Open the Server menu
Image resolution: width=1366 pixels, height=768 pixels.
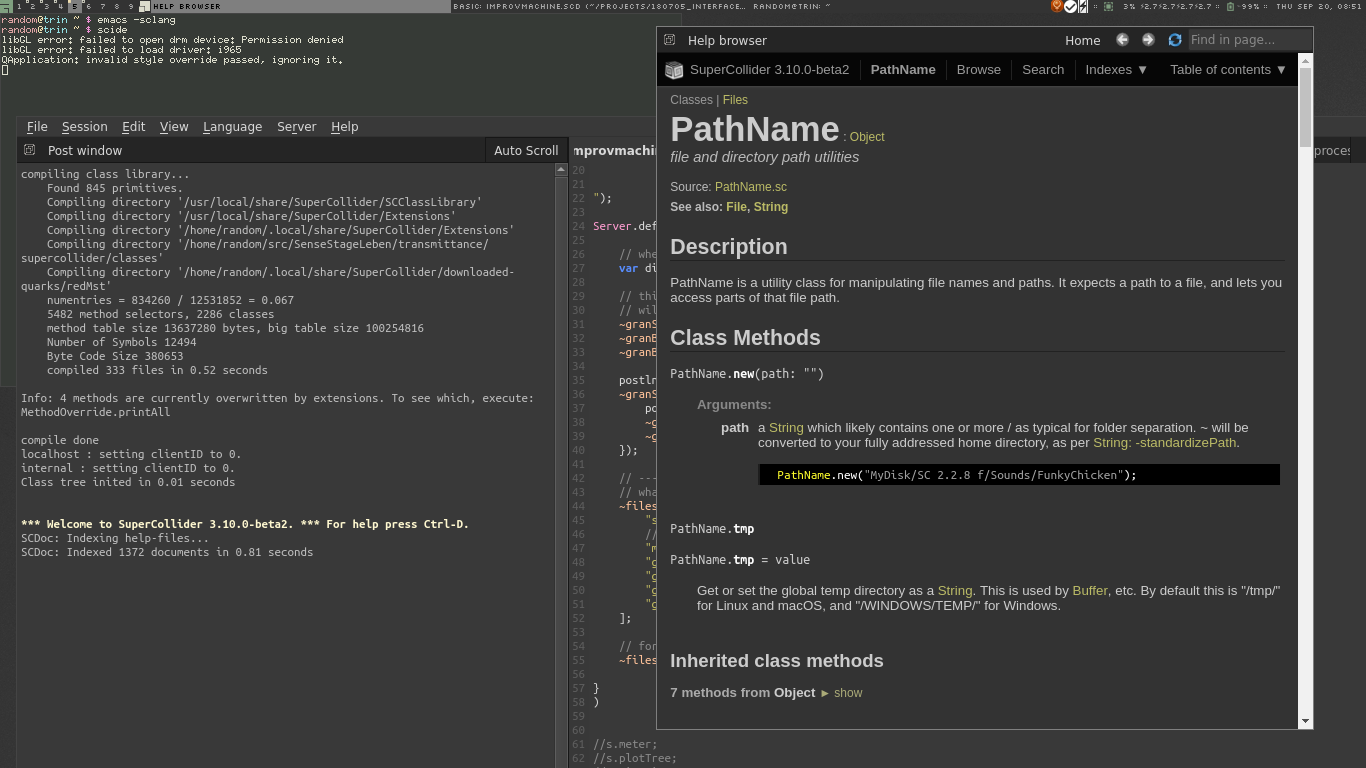[296, 127]
